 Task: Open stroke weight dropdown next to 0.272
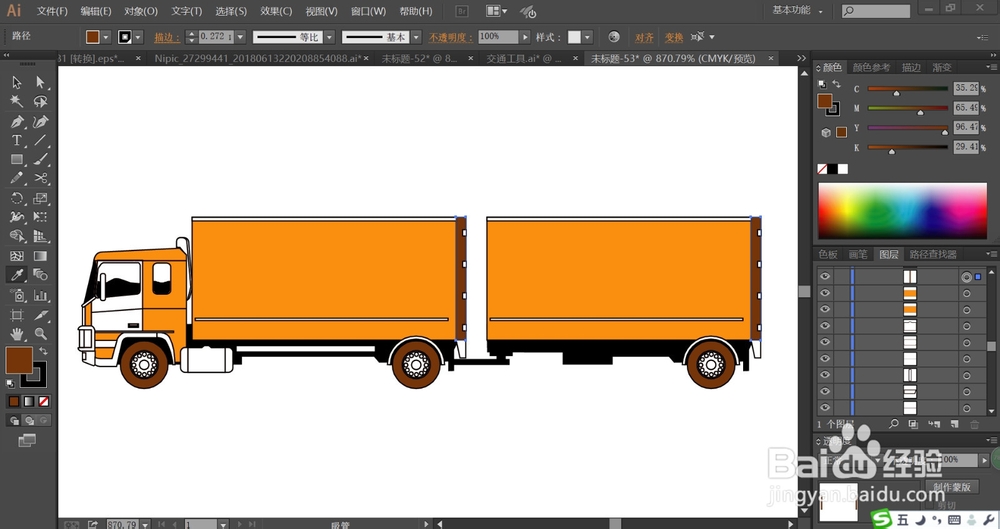pos(240,37)
